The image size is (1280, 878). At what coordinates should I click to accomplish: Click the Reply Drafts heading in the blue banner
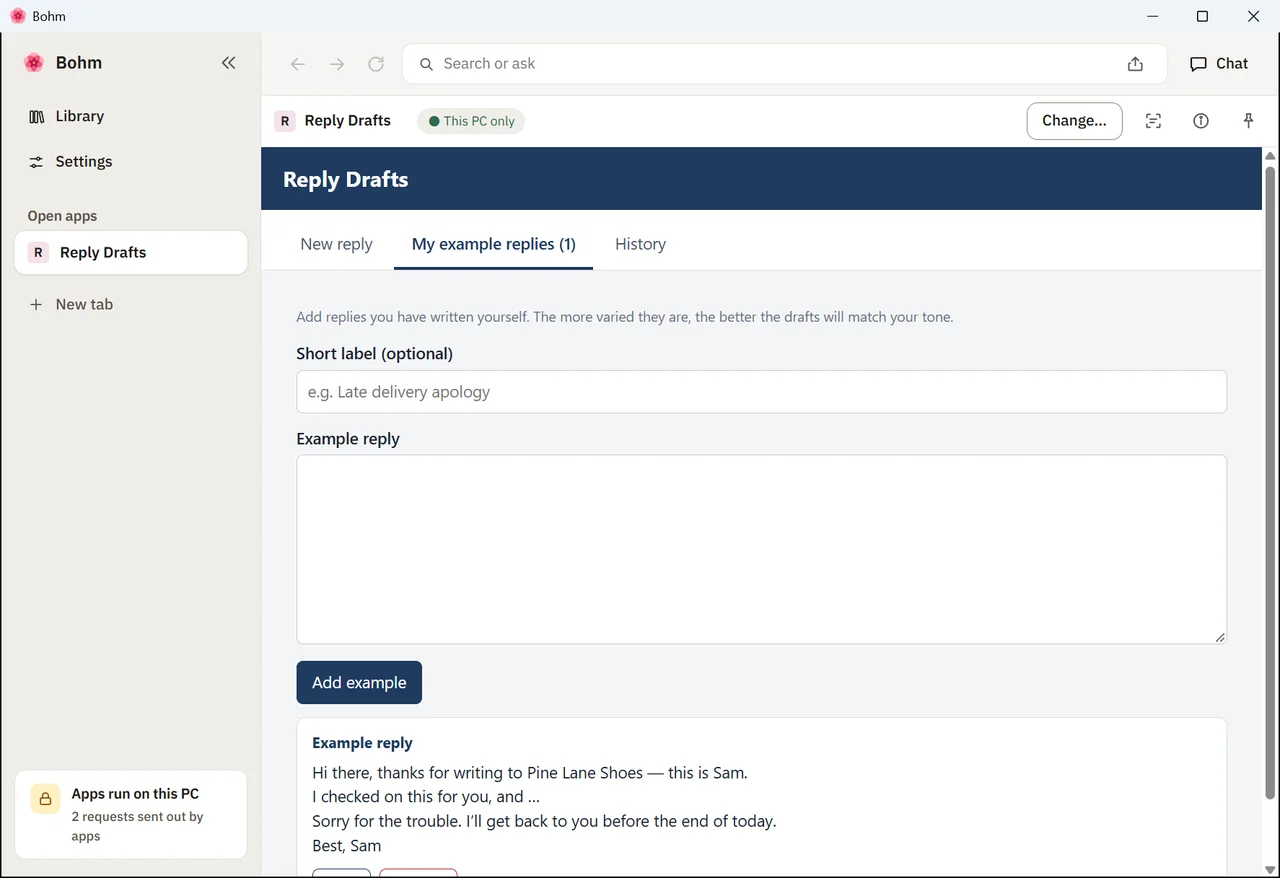point(346,180)
